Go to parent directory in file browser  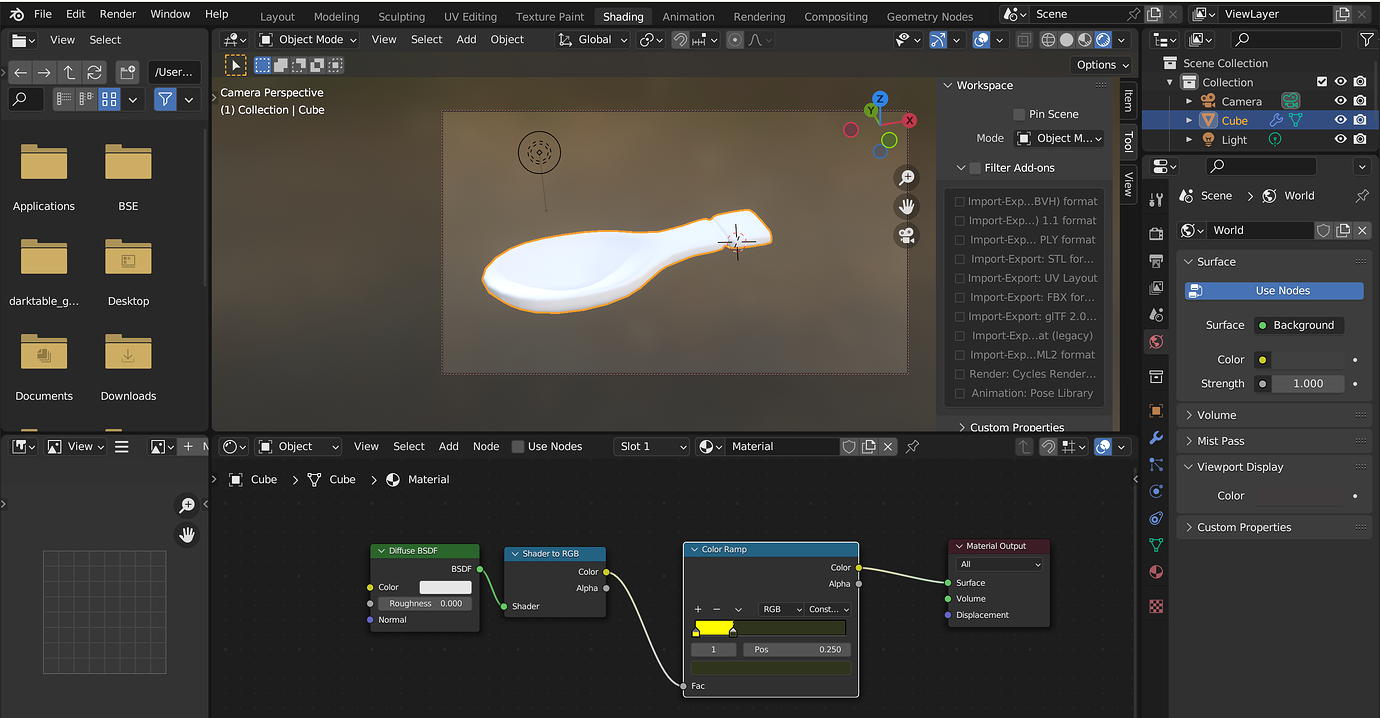tap(69, 73)
